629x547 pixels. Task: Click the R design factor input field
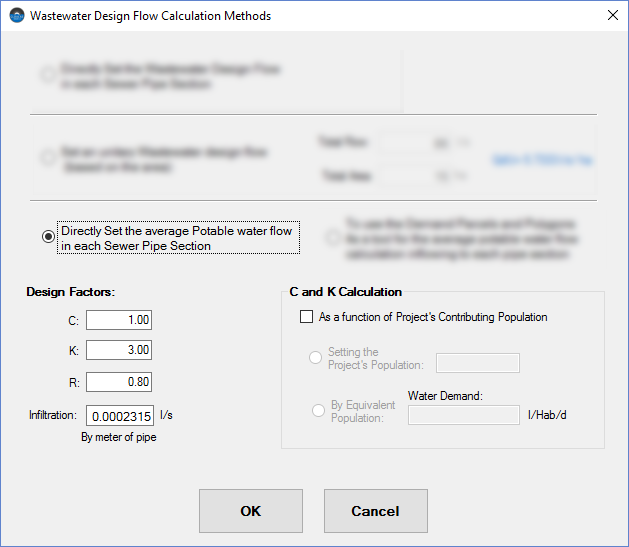pyautogui.click(x=119, y=381)
